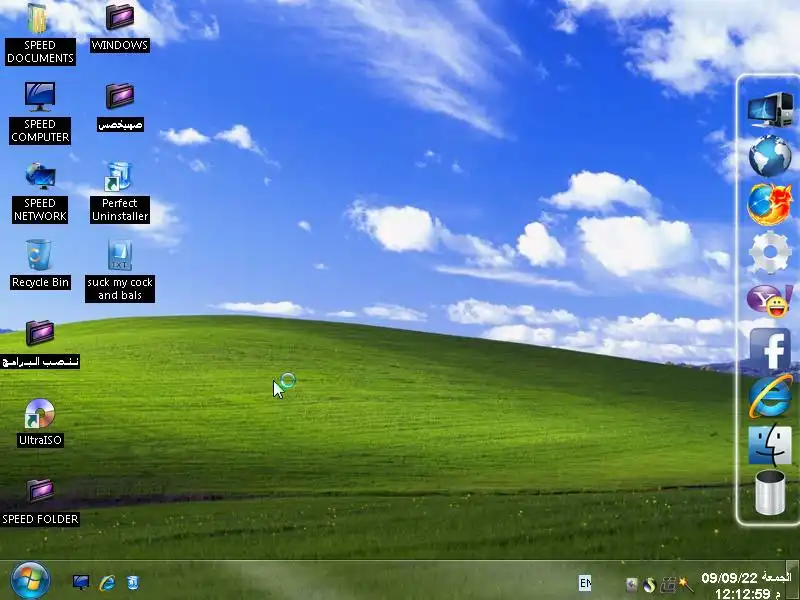Launch the UltraISO desktop shortcut
This screenshot has width=800, height=600.
coord(40,422)
